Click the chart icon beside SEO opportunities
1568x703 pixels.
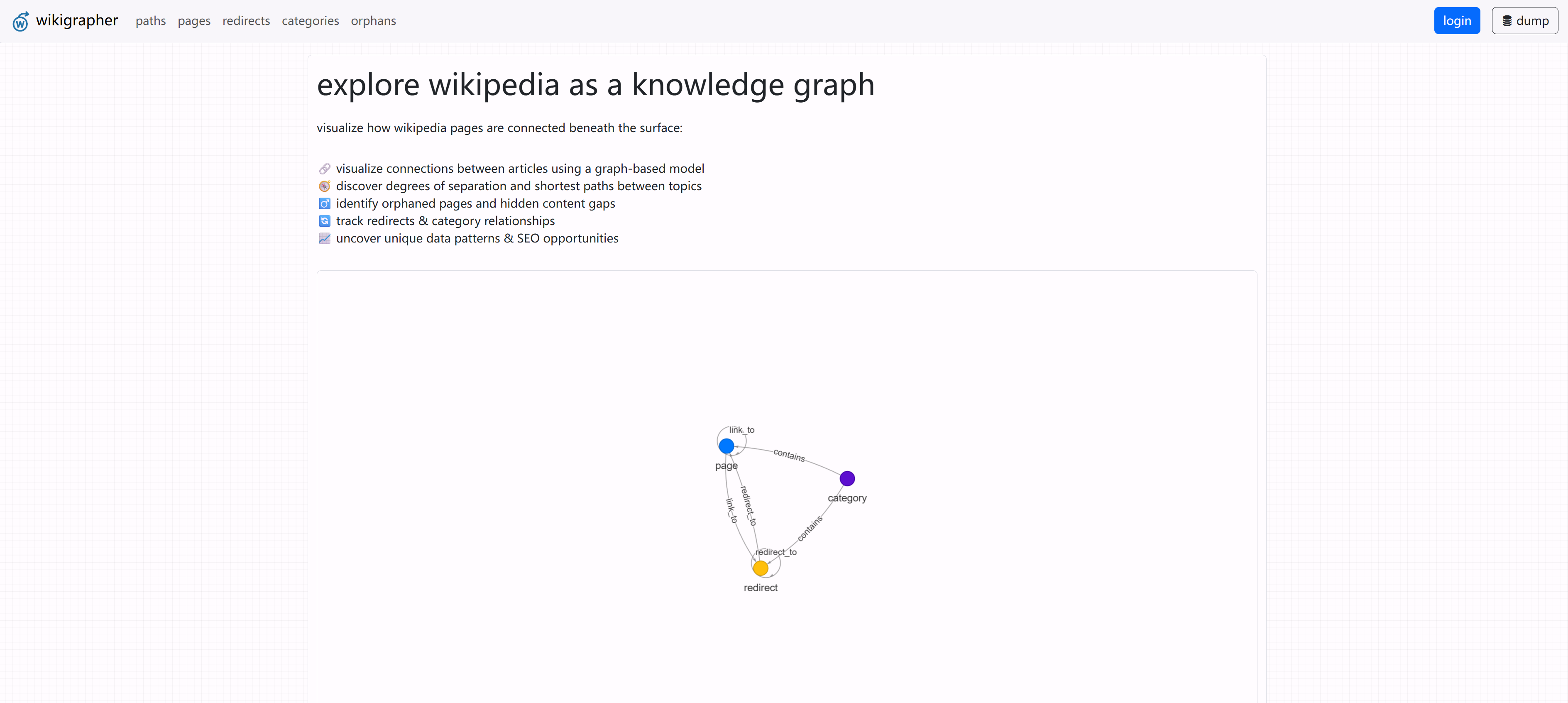click(x=324, y=239)
